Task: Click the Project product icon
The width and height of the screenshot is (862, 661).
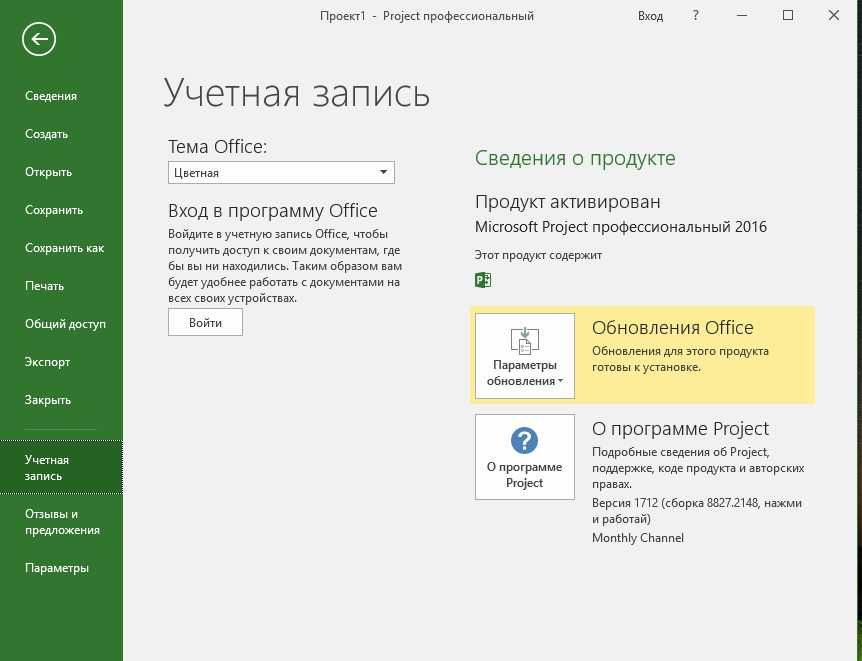Action: point(483,280)
